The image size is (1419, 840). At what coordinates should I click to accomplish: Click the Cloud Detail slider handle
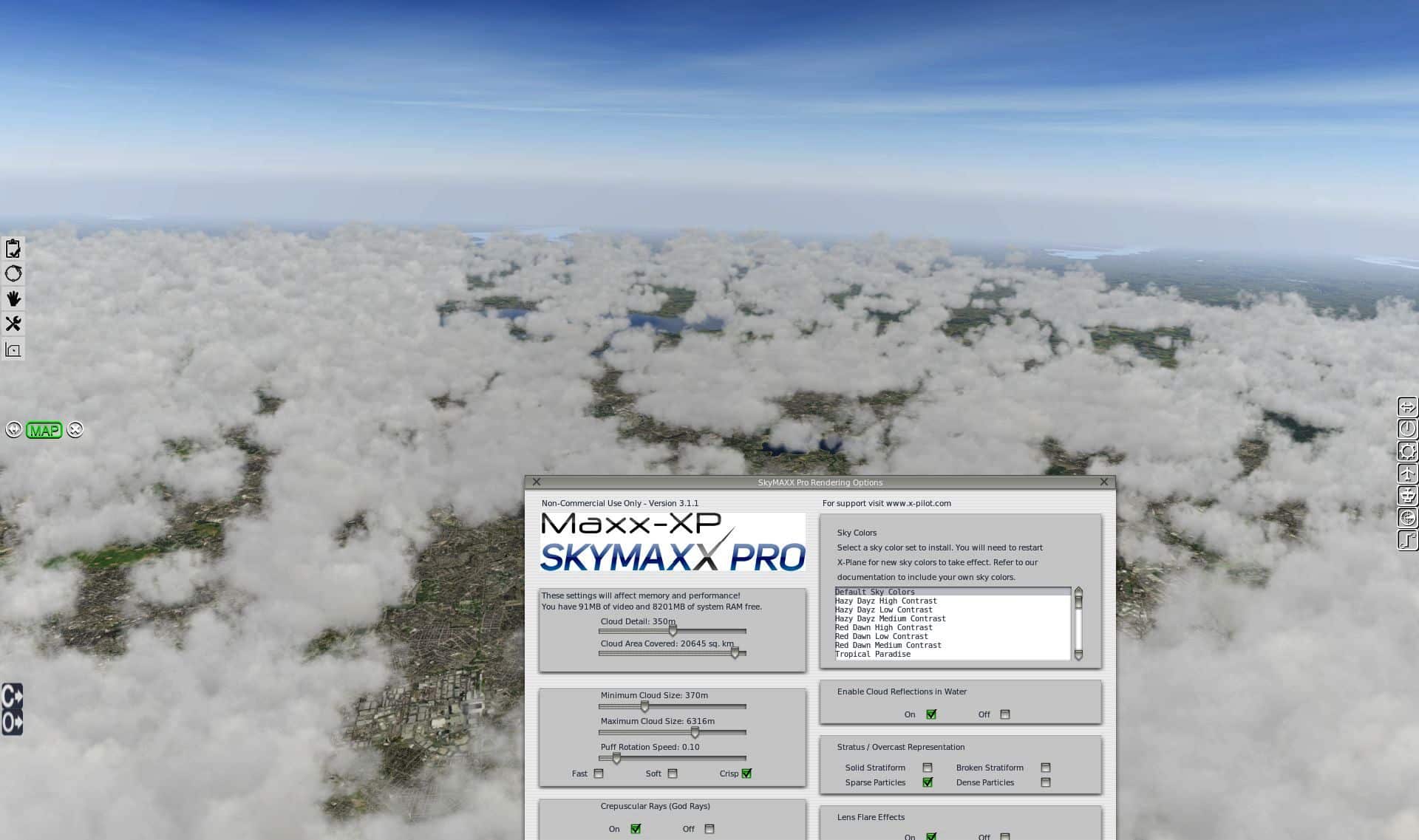point(673,631)
